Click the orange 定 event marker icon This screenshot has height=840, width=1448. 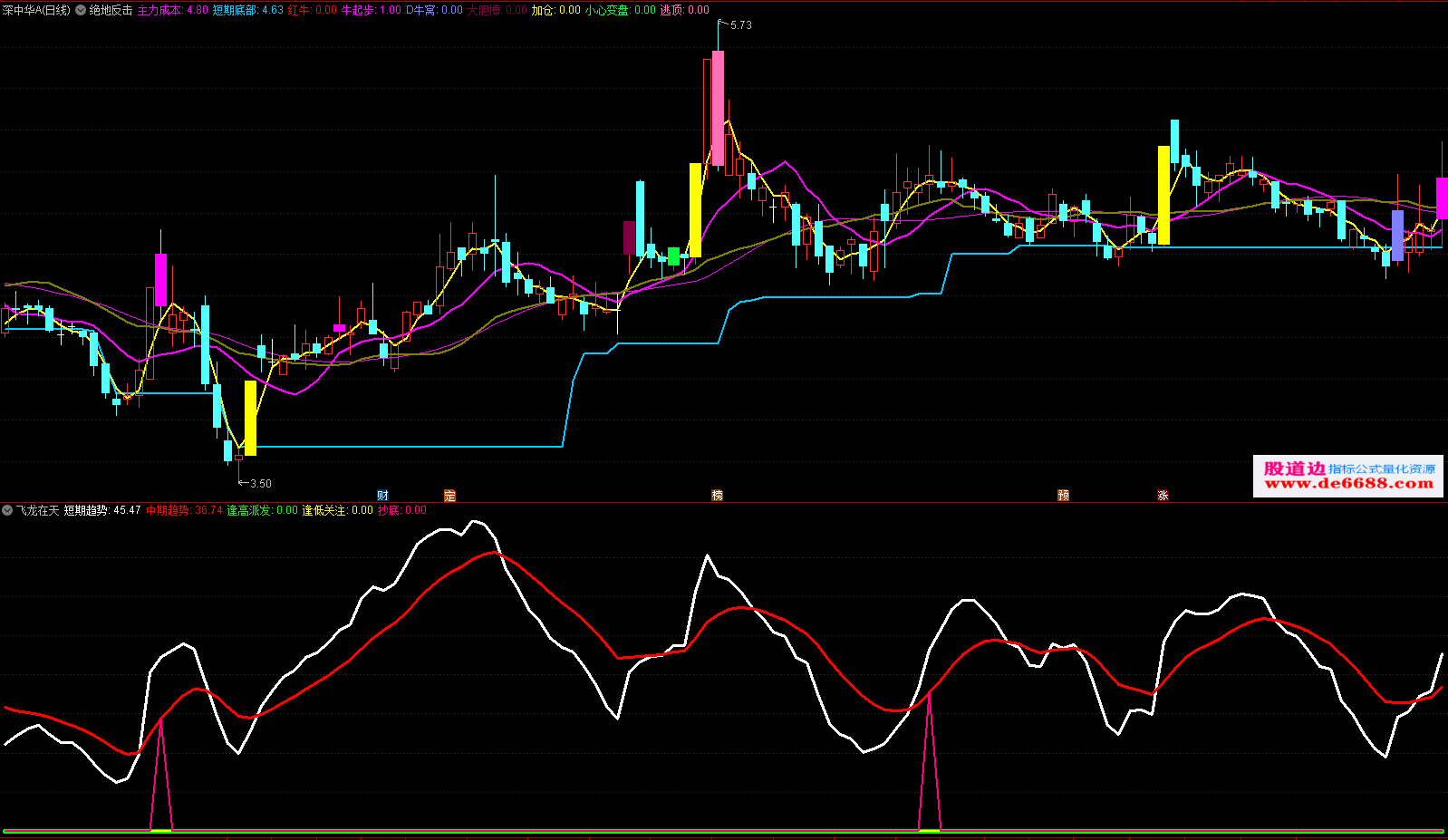(x=449, y=496)
